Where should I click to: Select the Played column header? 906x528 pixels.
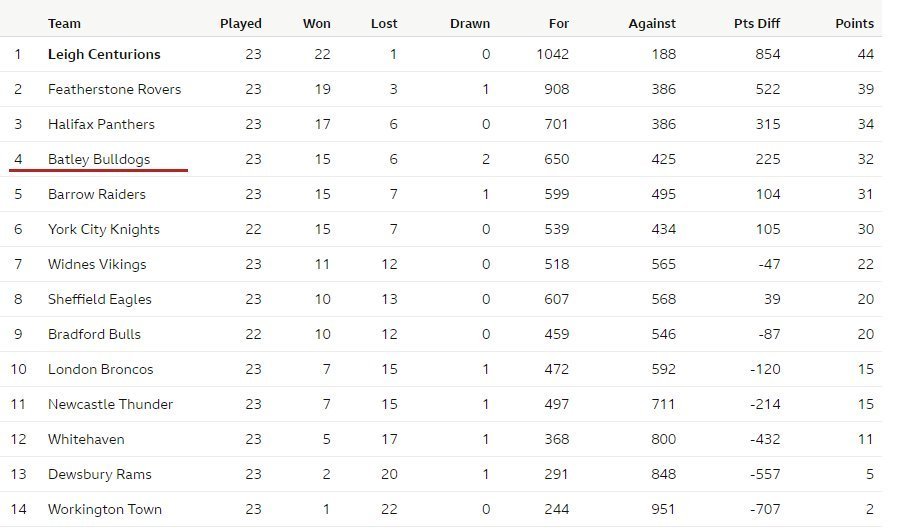[x=240, y=24]
